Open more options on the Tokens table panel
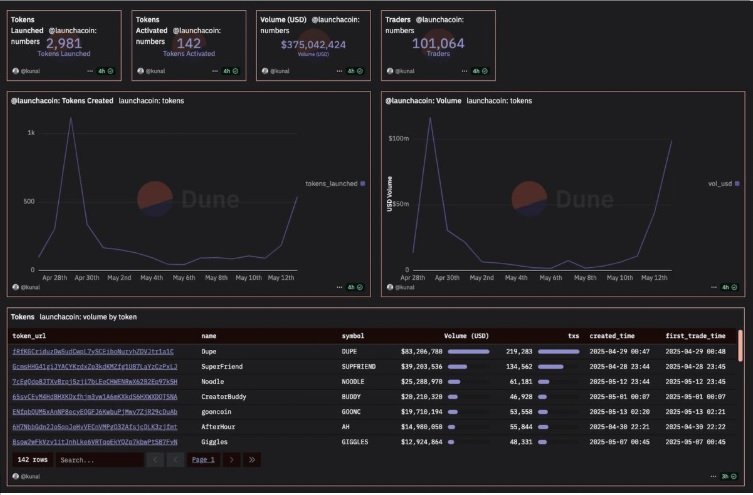Image resolution: width=753 pixels, height=495 pixels. tap(714, 476)
